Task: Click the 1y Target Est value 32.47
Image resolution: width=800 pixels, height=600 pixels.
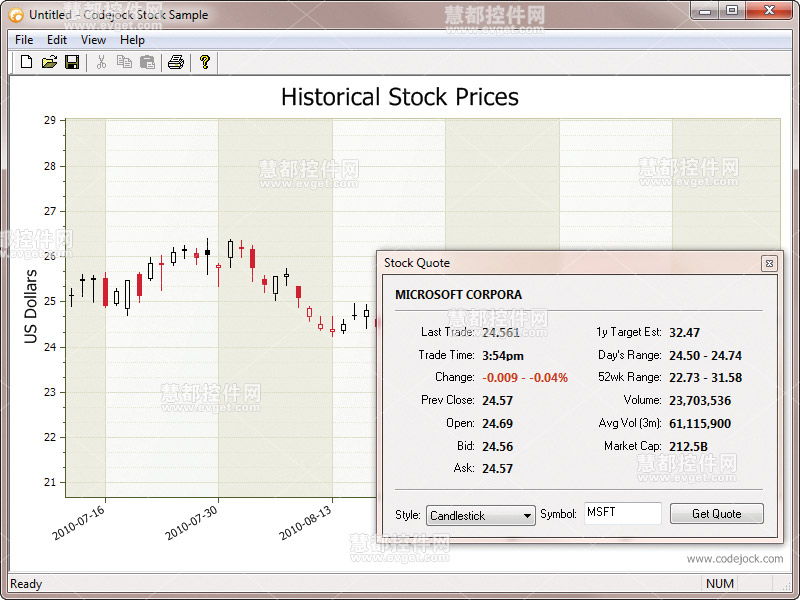Action: pyautogui.click(x=684, y=333)
